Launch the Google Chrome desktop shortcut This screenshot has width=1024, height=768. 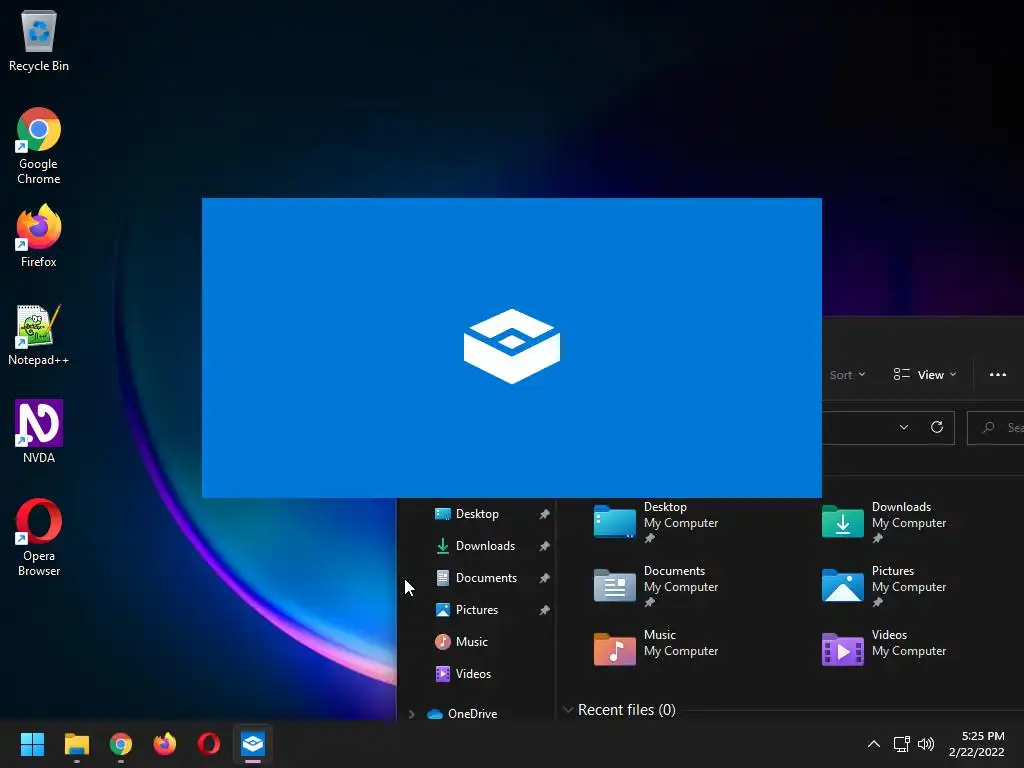(x=39, y=146)
